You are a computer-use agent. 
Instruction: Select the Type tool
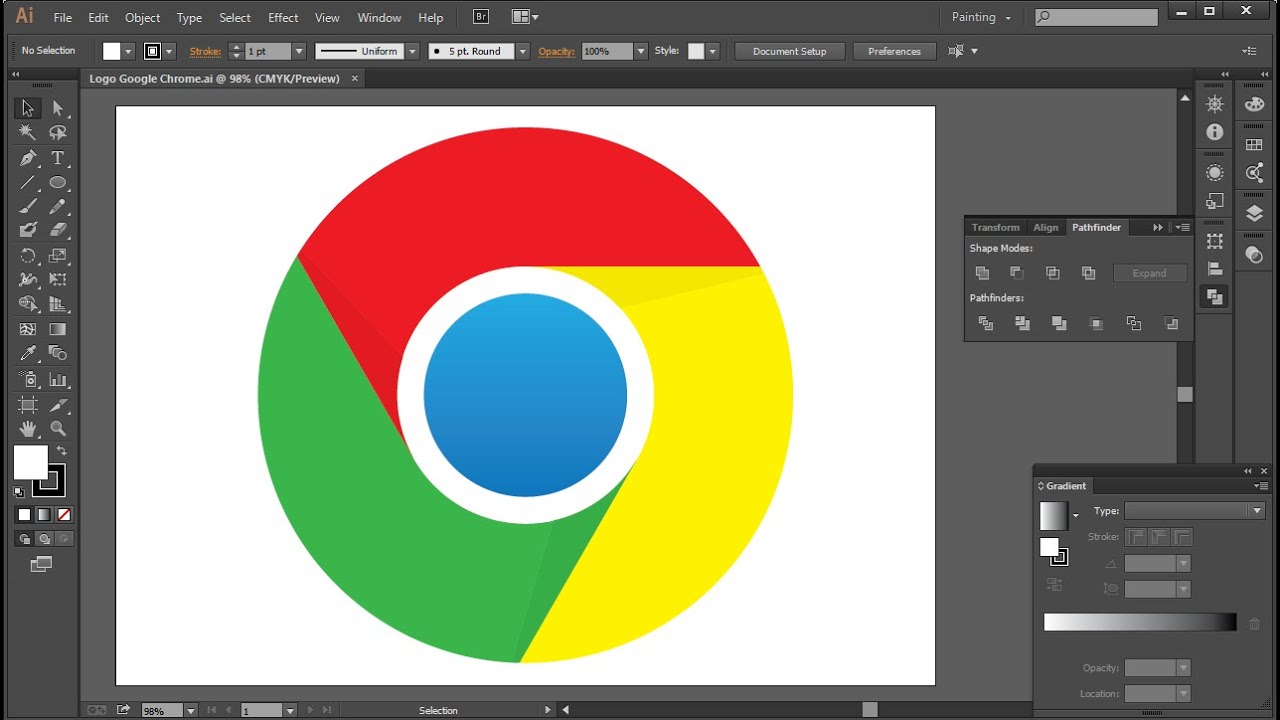click(x=58, y=158)
